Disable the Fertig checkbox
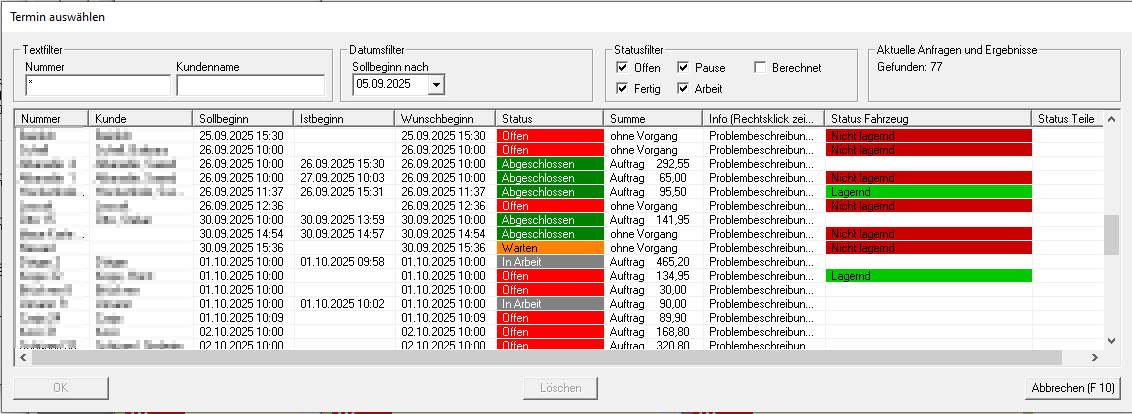This screenshot has height=414, width=1132. click(x=623, y=89)
